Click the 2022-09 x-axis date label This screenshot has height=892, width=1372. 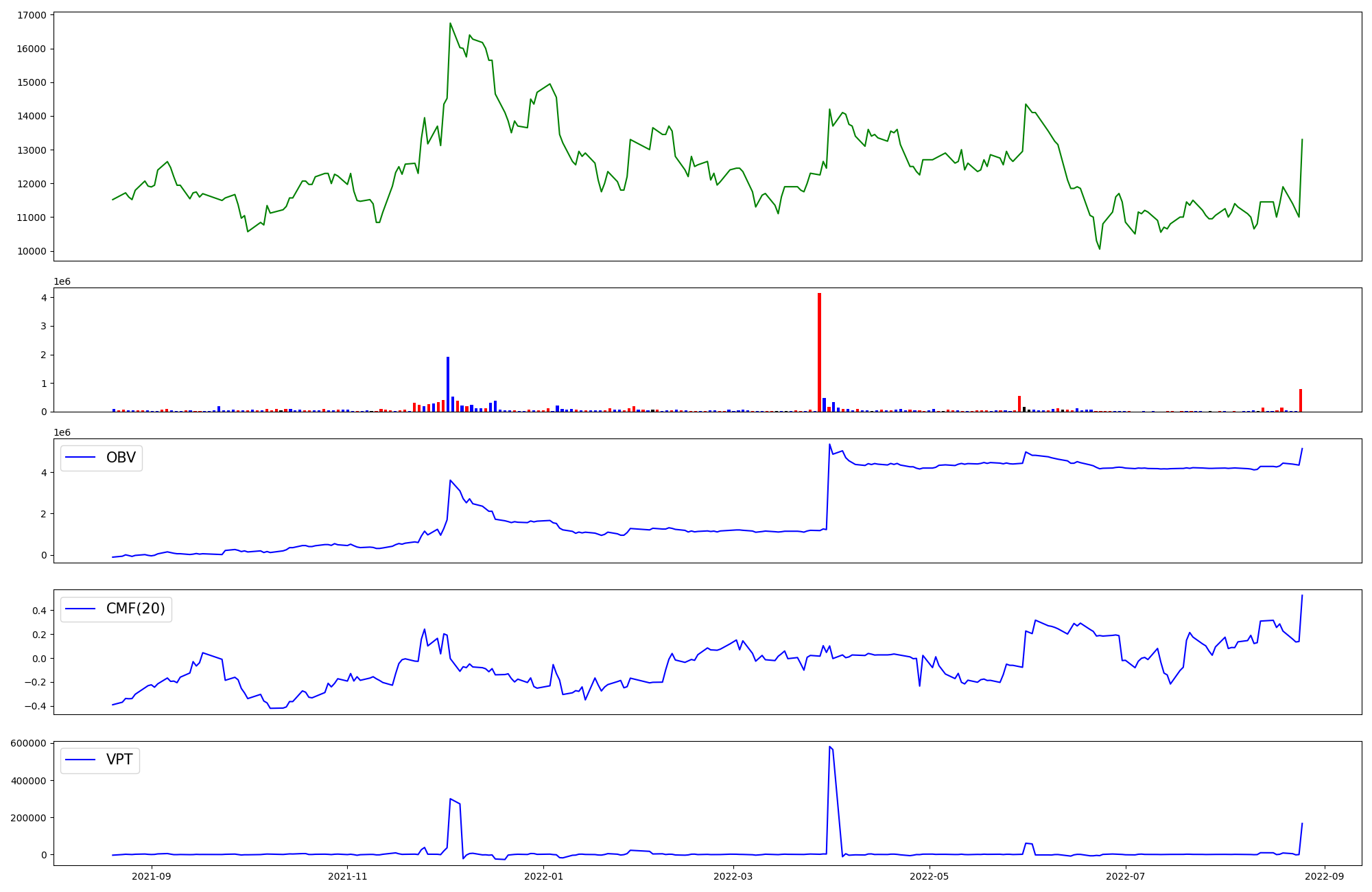(1324, 876)
